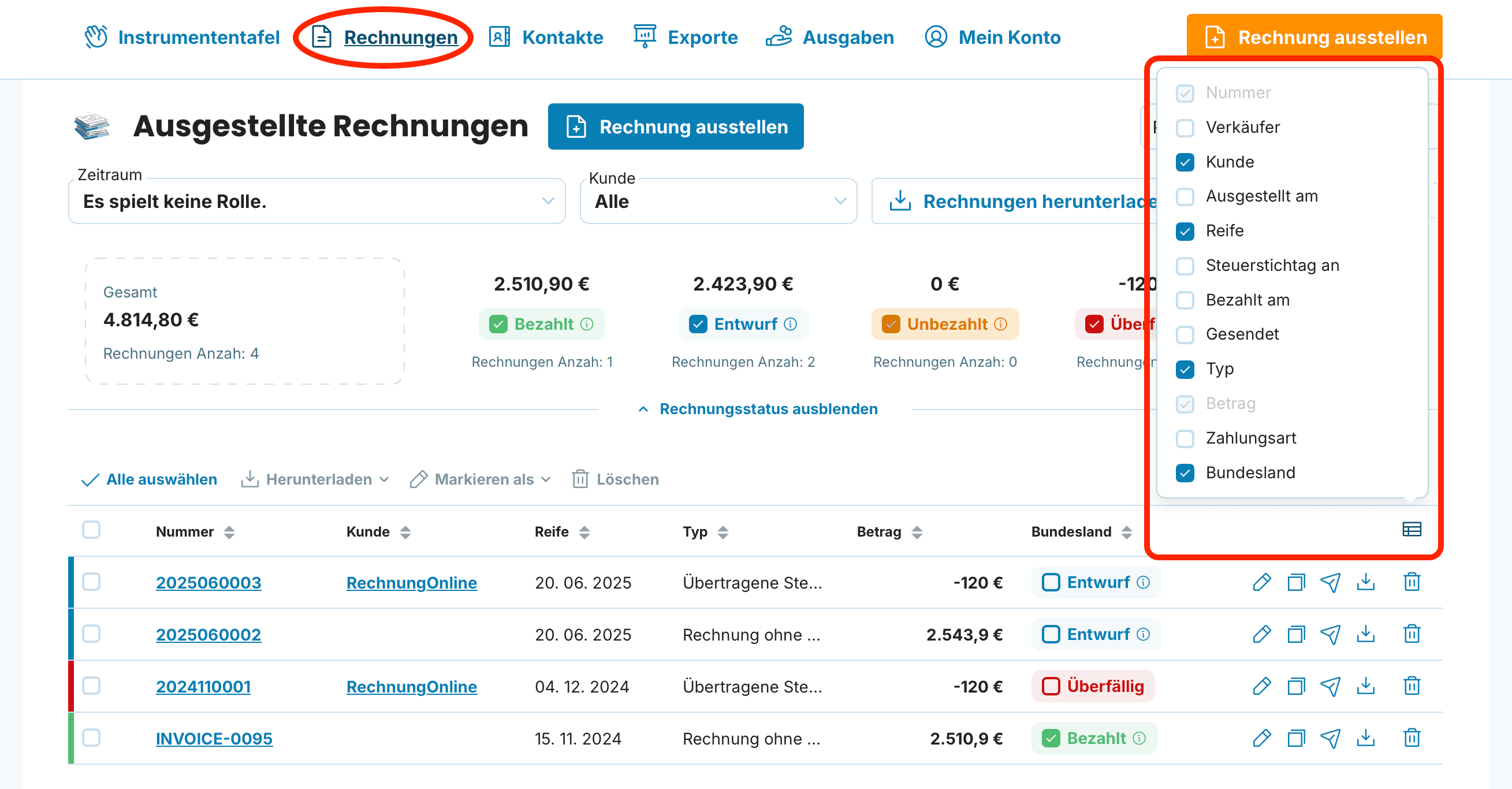Go to the Instrumententafel nav item

(x=182, y=38)
